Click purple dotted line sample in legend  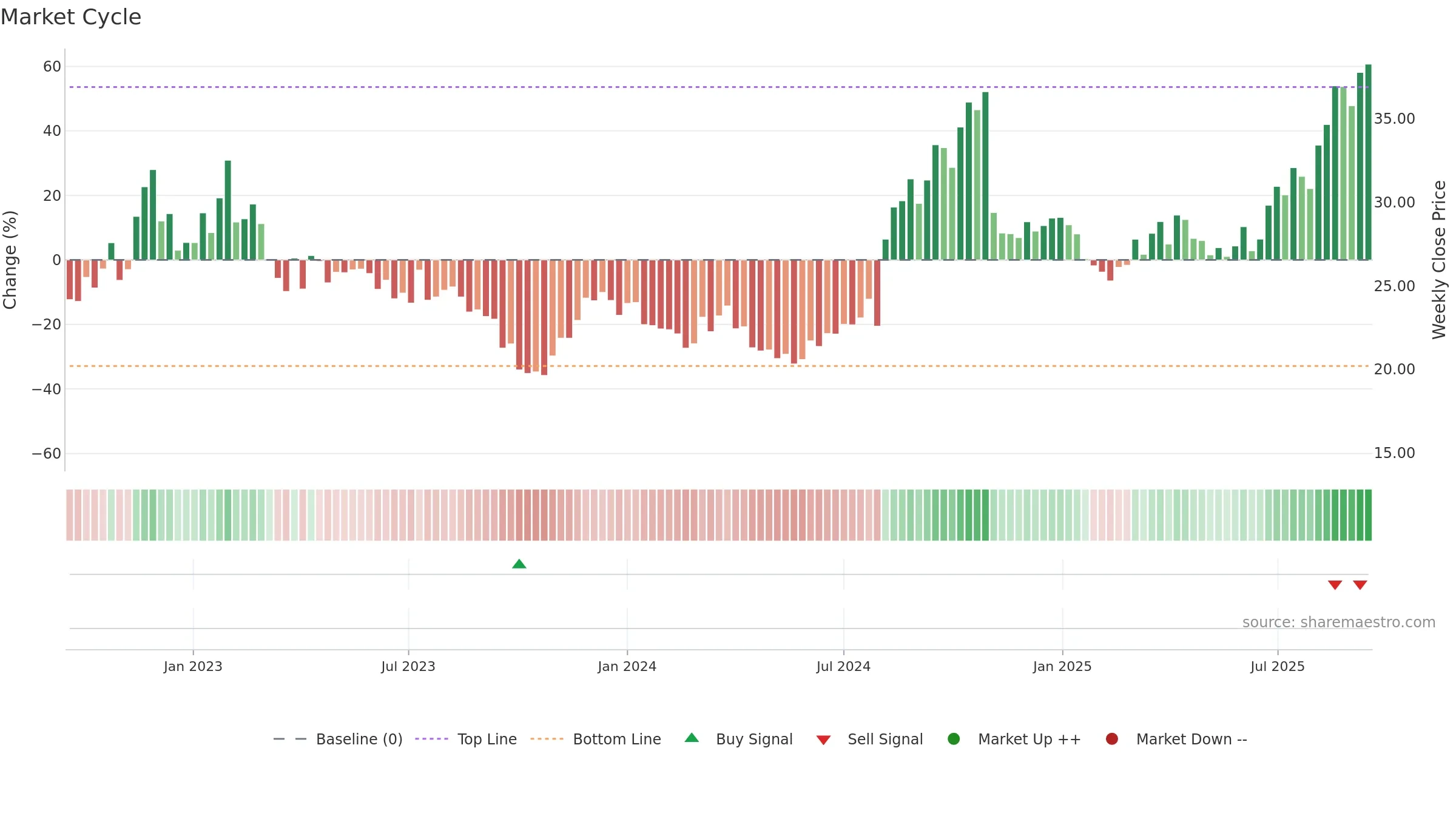tap(431, 739)
